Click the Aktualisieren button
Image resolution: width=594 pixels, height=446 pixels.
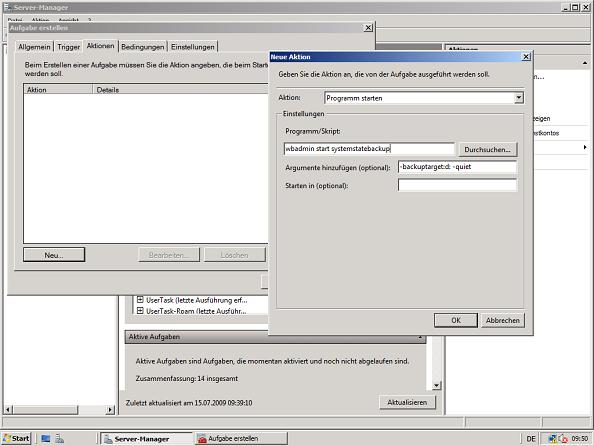coord(407,402)
